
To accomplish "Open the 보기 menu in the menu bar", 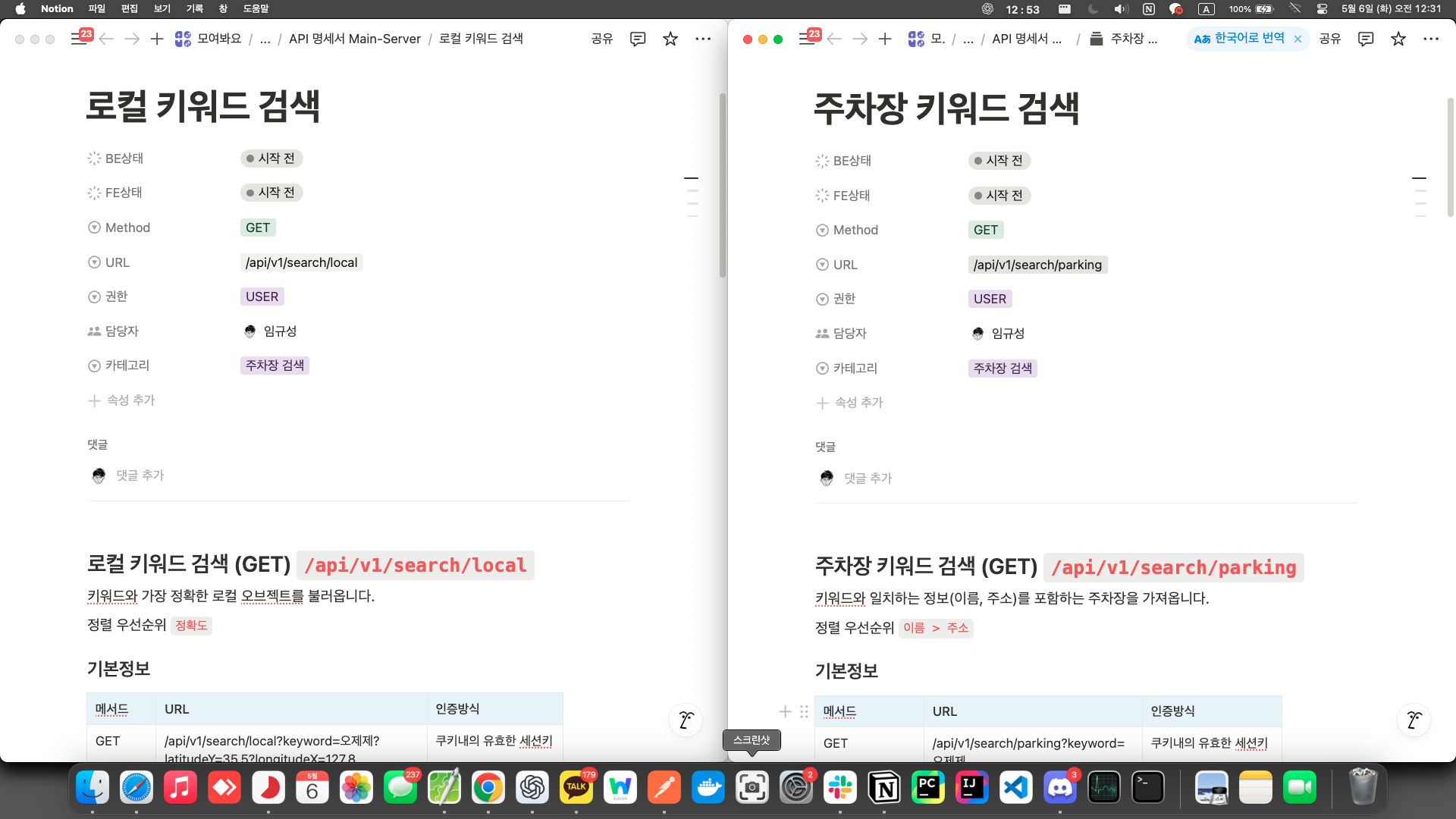I will coord(162,8).
